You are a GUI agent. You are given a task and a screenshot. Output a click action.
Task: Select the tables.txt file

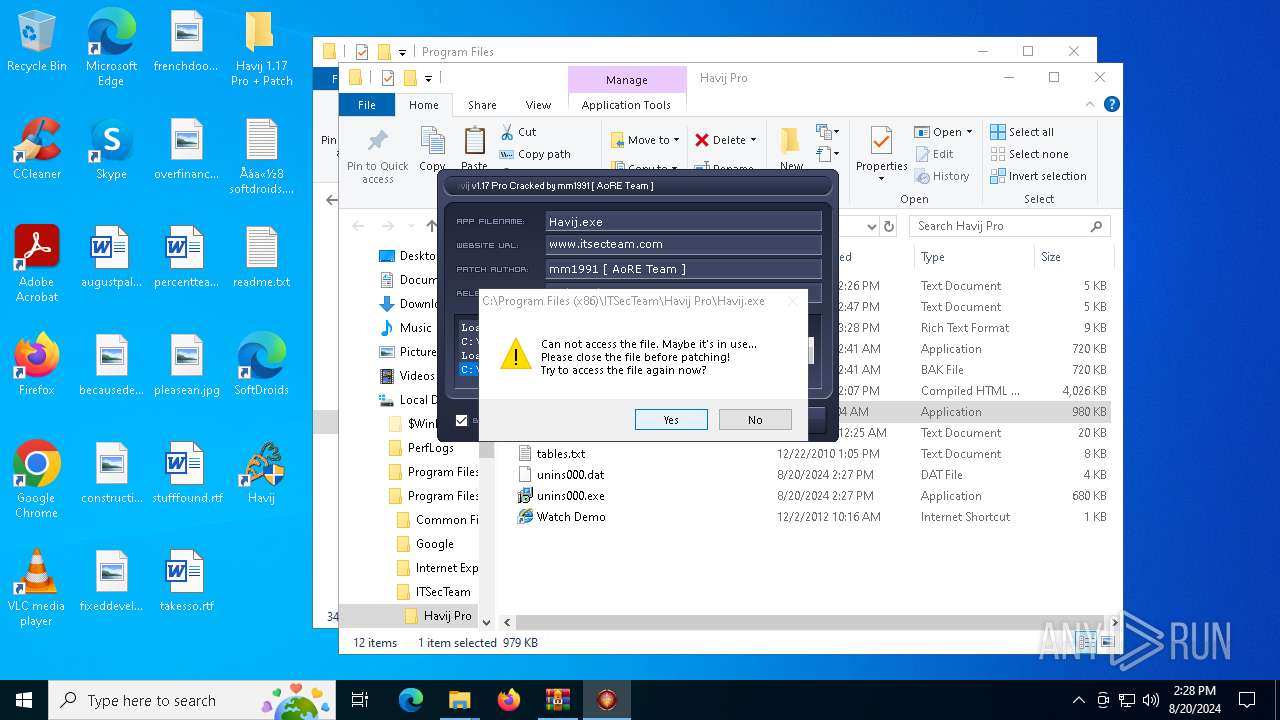[x=560, y=454]
